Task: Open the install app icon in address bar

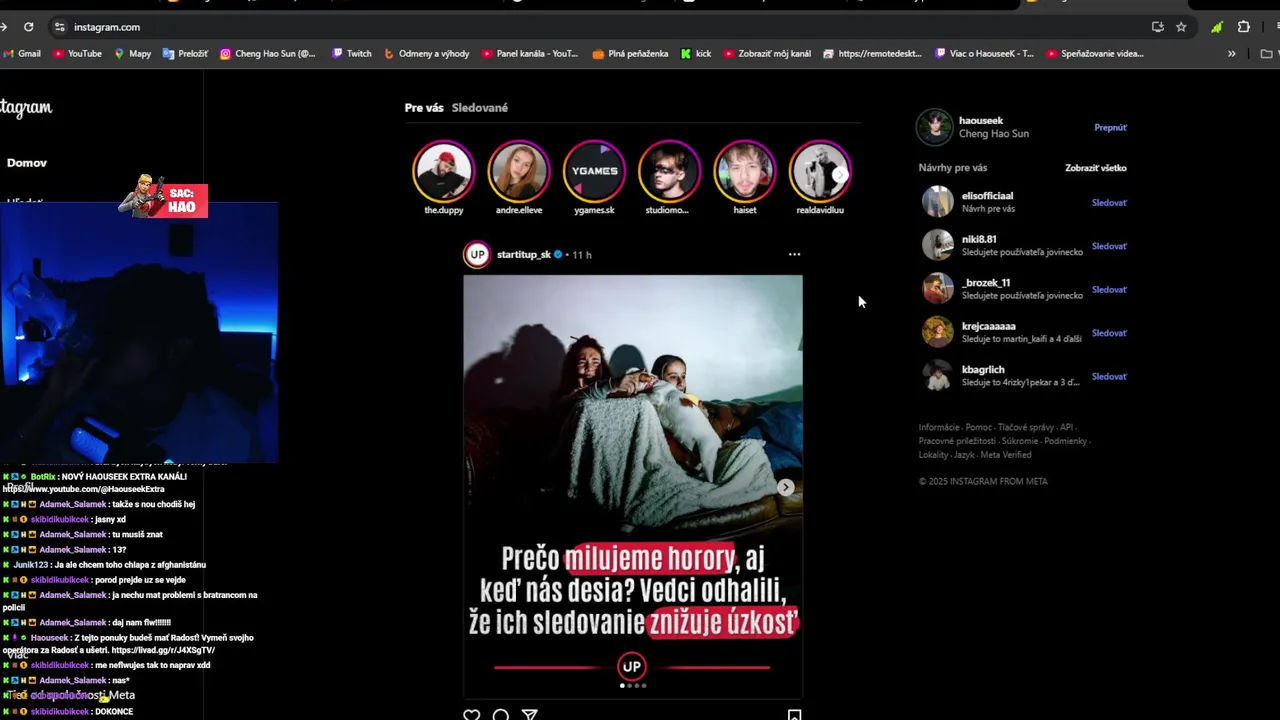Action: tap(1157, 27)
